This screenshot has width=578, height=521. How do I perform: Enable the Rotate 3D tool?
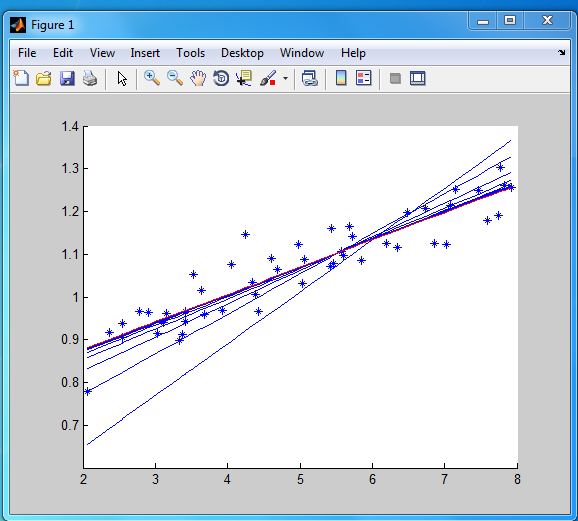click(x=221, y=78)
